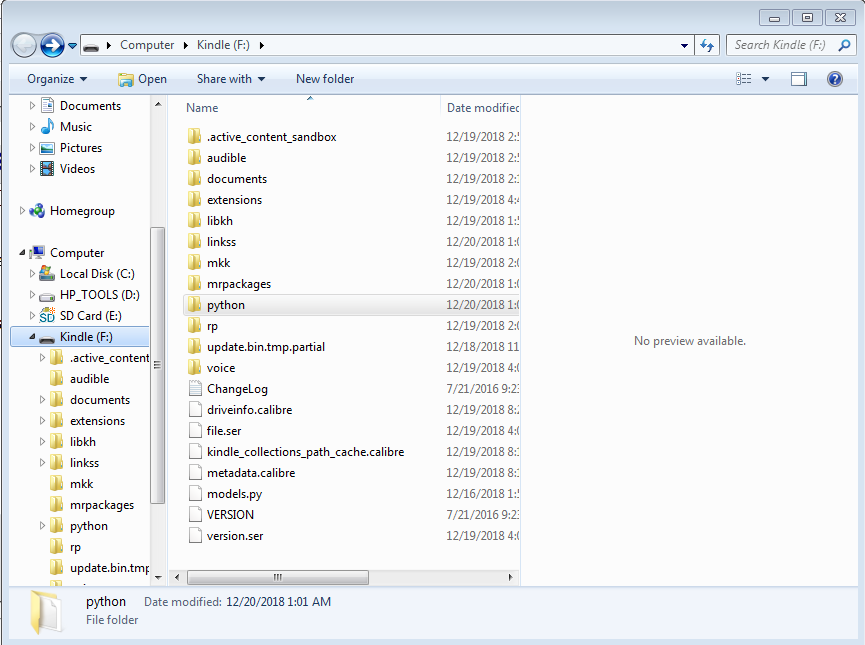The width and height of the screenshot is (865, 645).
Task: Expand the python folder in the tree
Action: pos(42,526)
